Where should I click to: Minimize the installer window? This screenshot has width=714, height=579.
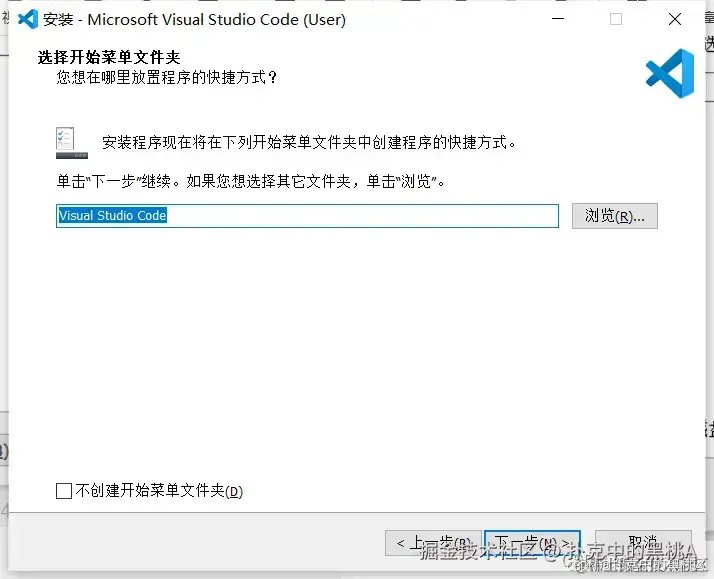point(558,19)
